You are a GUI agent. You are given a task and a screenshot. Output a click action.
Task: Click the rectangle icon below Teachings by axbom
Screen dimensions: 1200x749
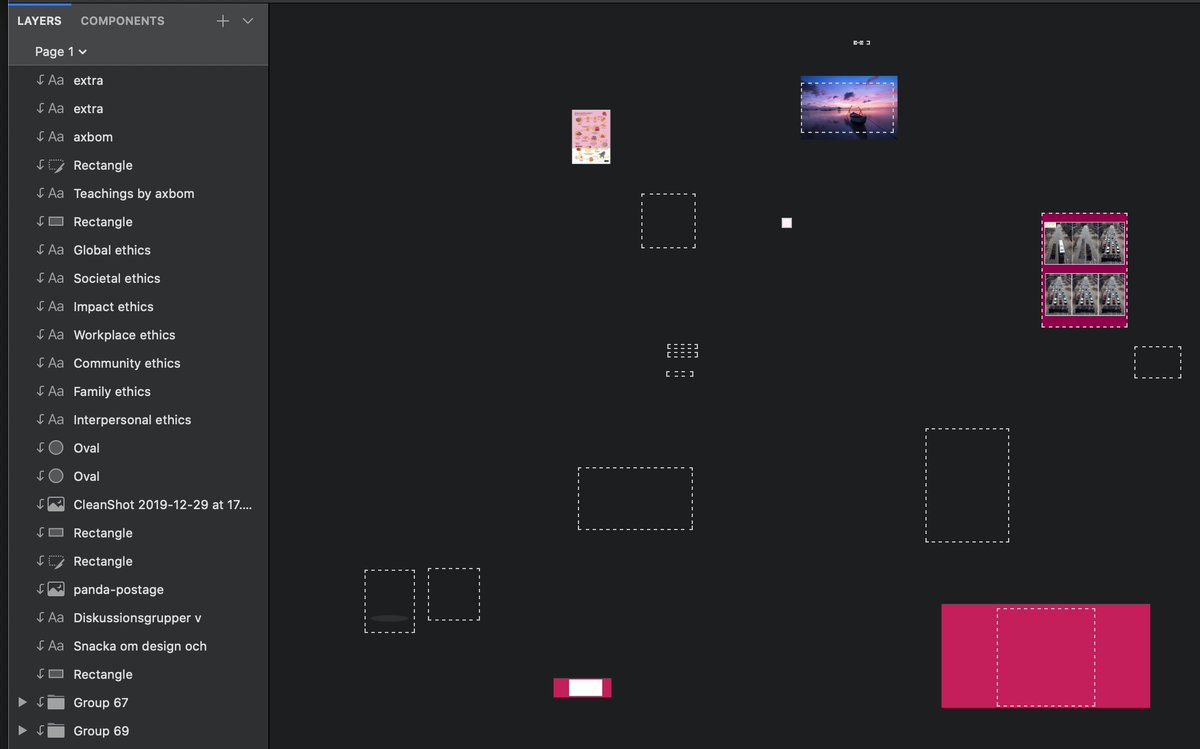click(56, 222)
